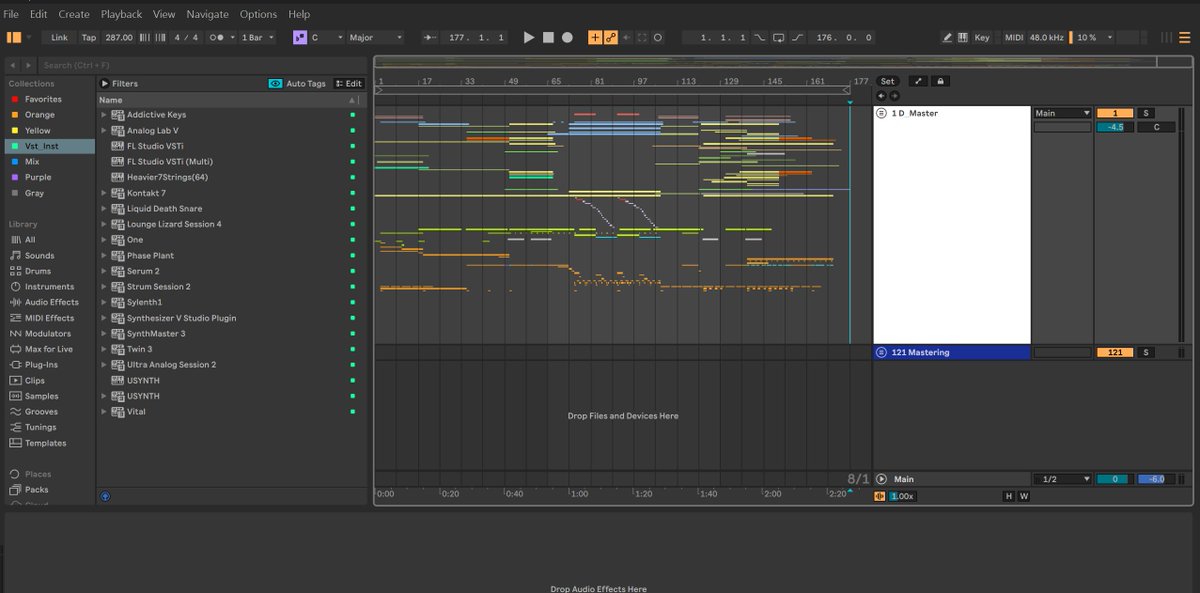The image size is (1200, 593).
Task: Open the File menu
Action: 11,14
